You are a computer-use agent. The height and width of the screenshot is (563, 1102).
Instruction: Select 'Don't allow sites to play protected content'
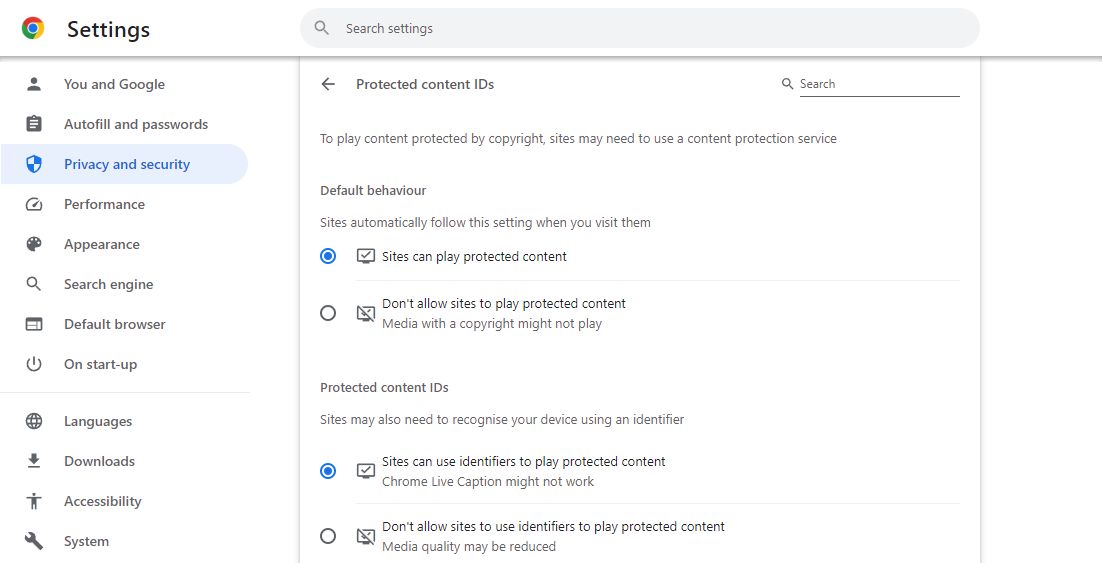pos(328,313)
